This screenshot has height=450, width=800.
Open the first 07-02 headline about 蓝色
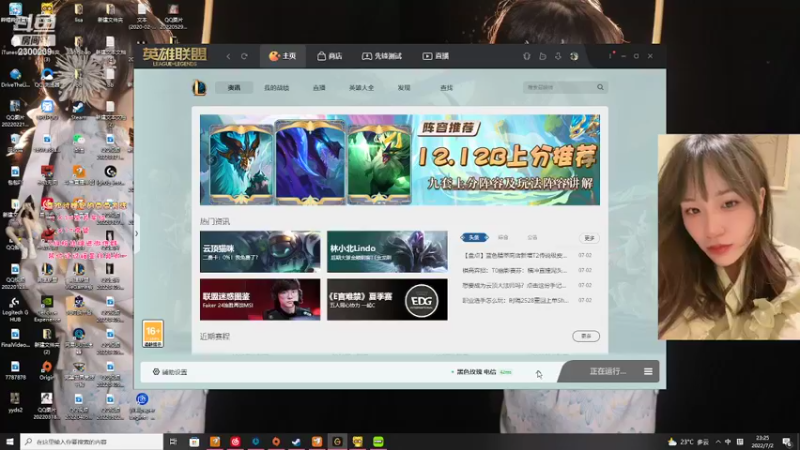(515, 255)
